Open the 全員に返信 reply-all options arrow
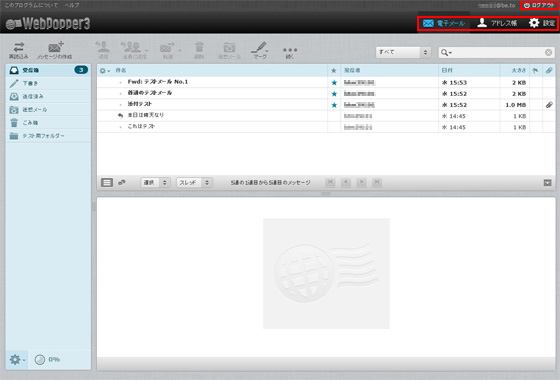 pos(146,51)
